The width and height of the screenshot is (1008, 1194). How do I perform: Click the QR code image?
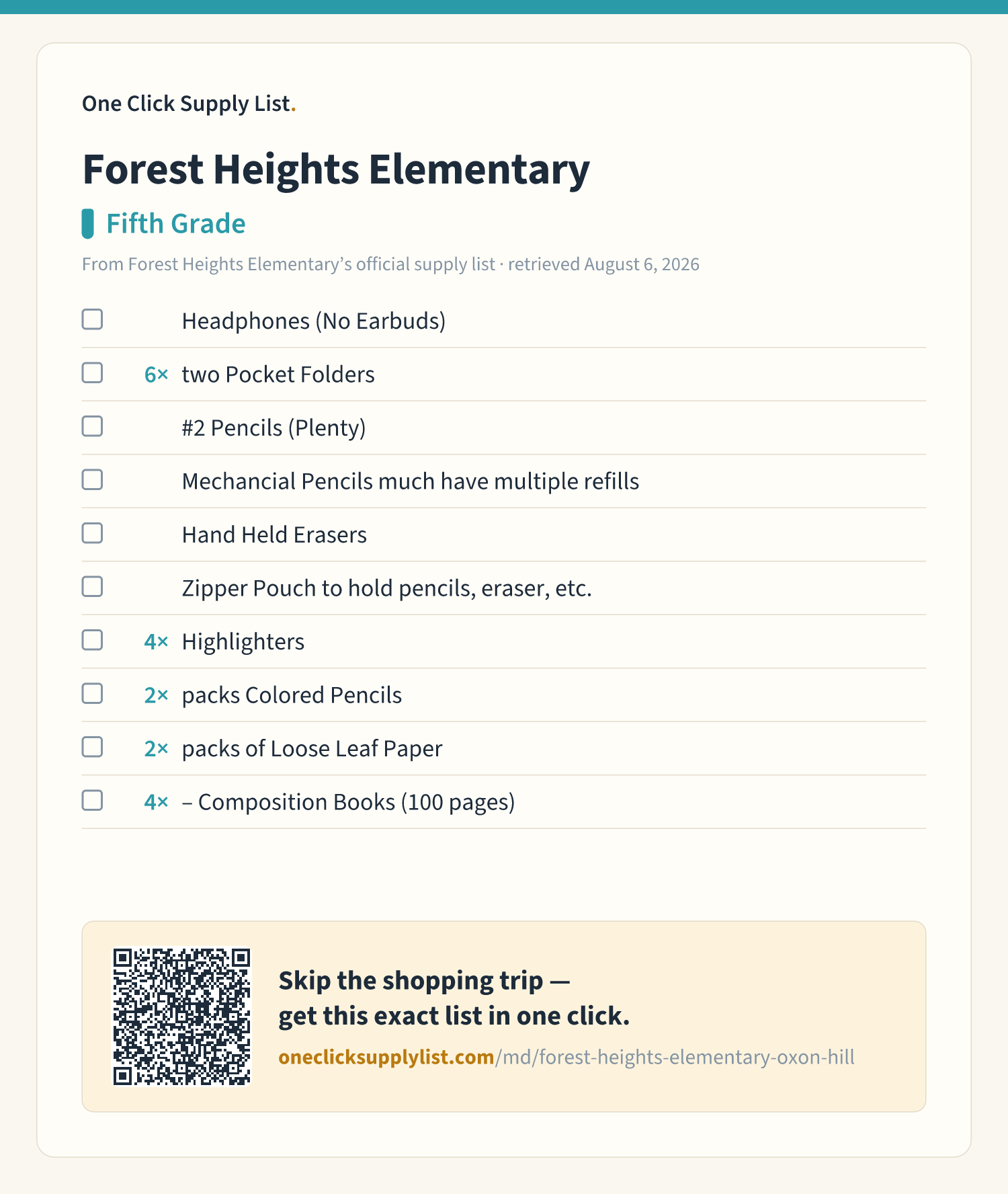point(181,1017)
